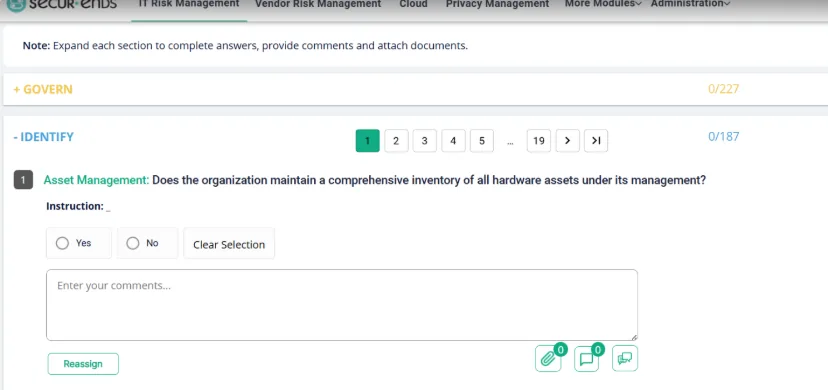Open the attachments paperclip icon
Screen dimensions: 828x390
tap(548, 358)
